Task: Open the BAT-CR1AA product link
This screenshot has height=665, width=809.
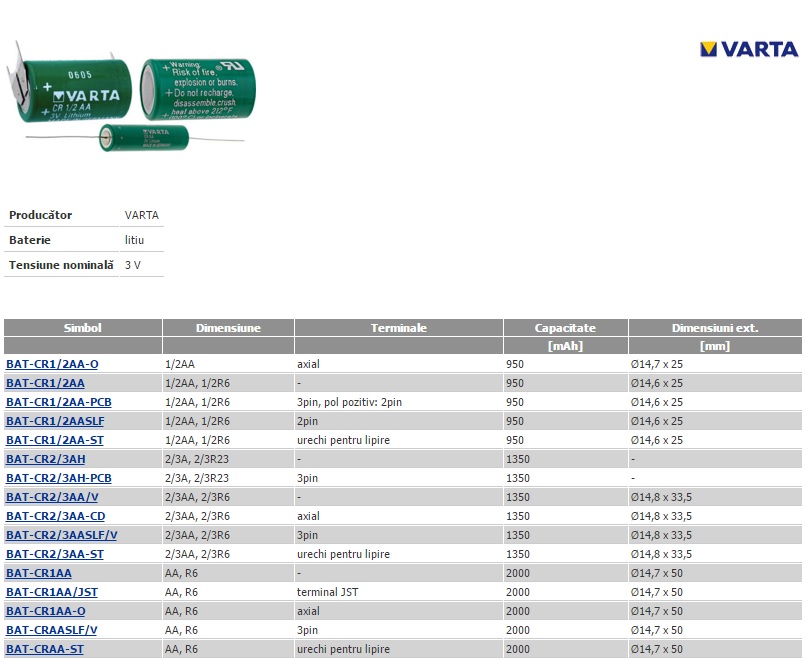Action: click(x=39, y=573)
